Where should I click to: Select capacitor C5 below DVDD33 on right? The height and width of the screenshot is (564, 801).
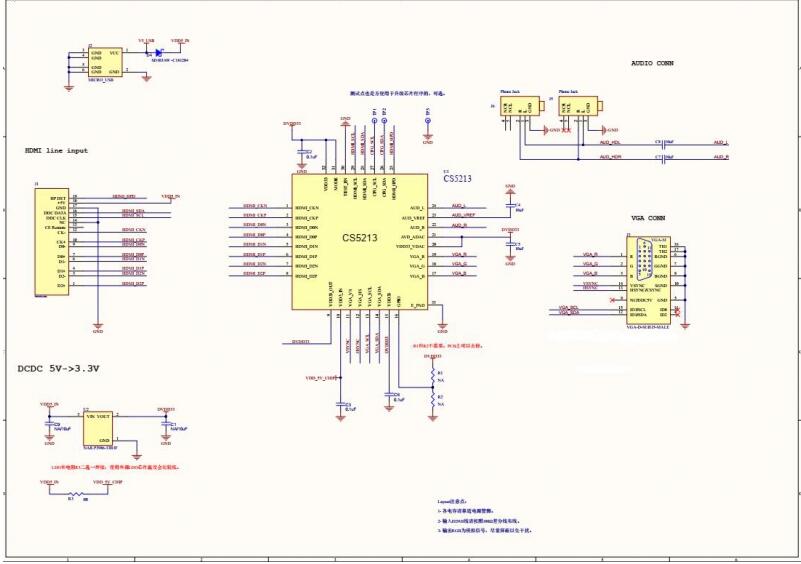510,244
